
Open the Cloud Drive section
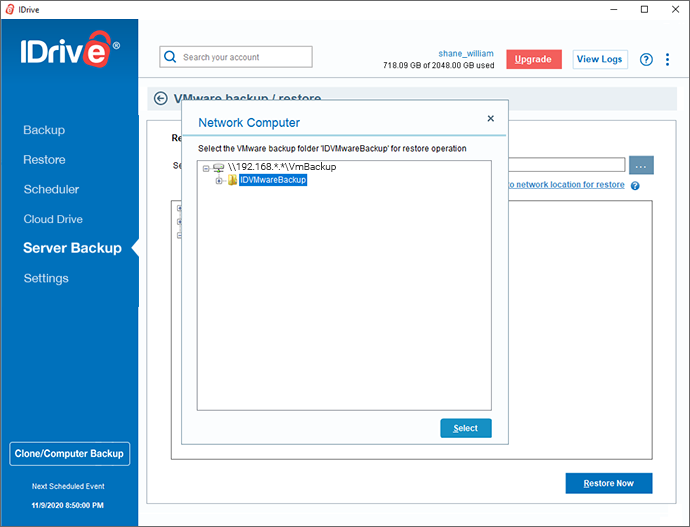point(53,219)
